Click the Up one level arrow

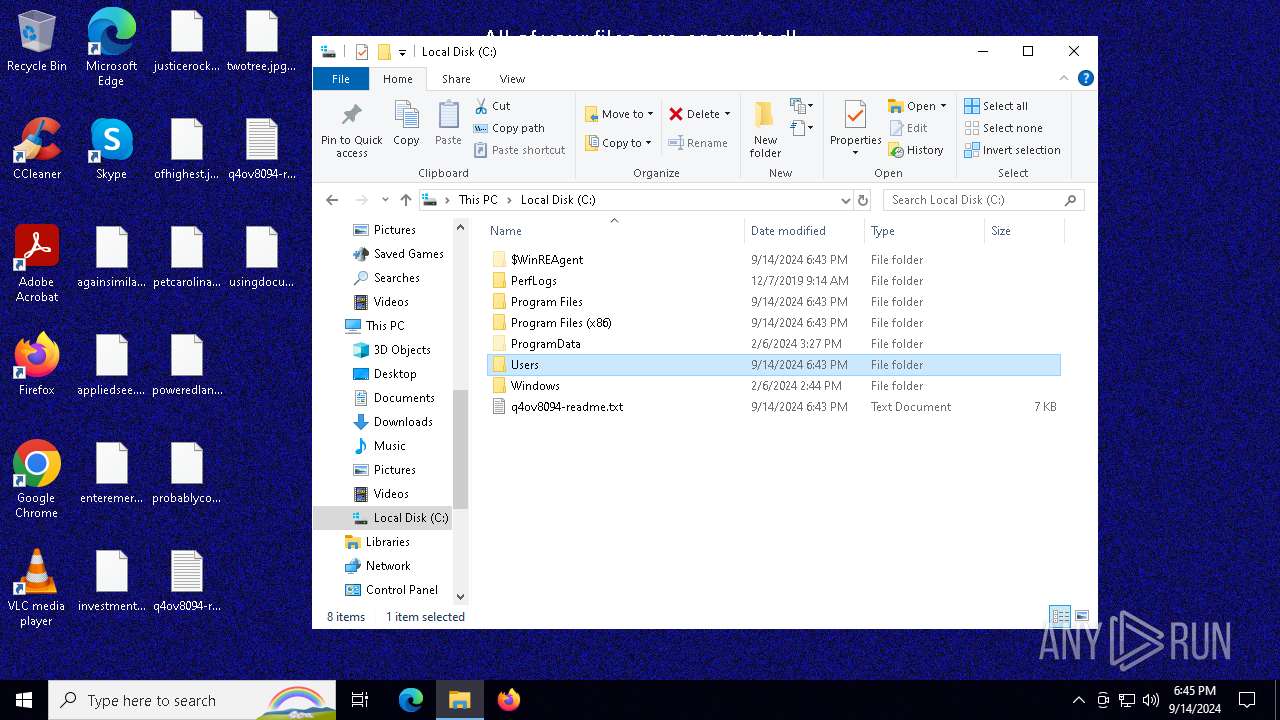[x=406, y=200]
